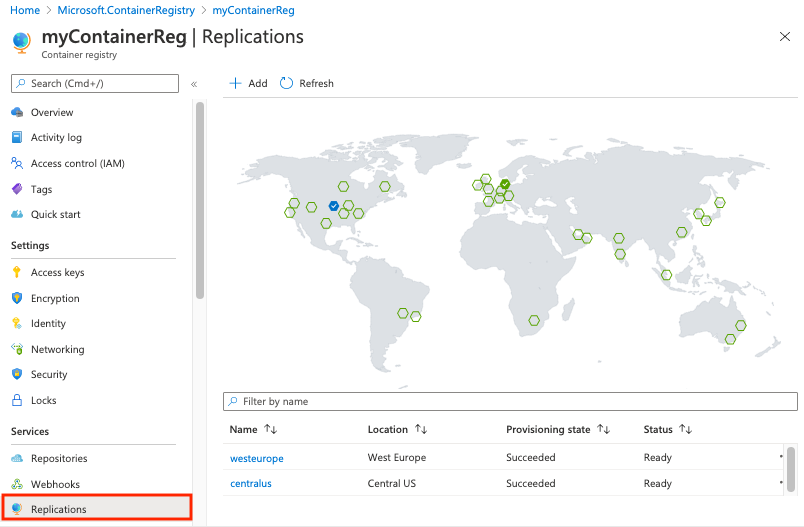Click the Overview cloud icon in sidebar
Screen dimensions: 804x527
click(x=17, y=112)
